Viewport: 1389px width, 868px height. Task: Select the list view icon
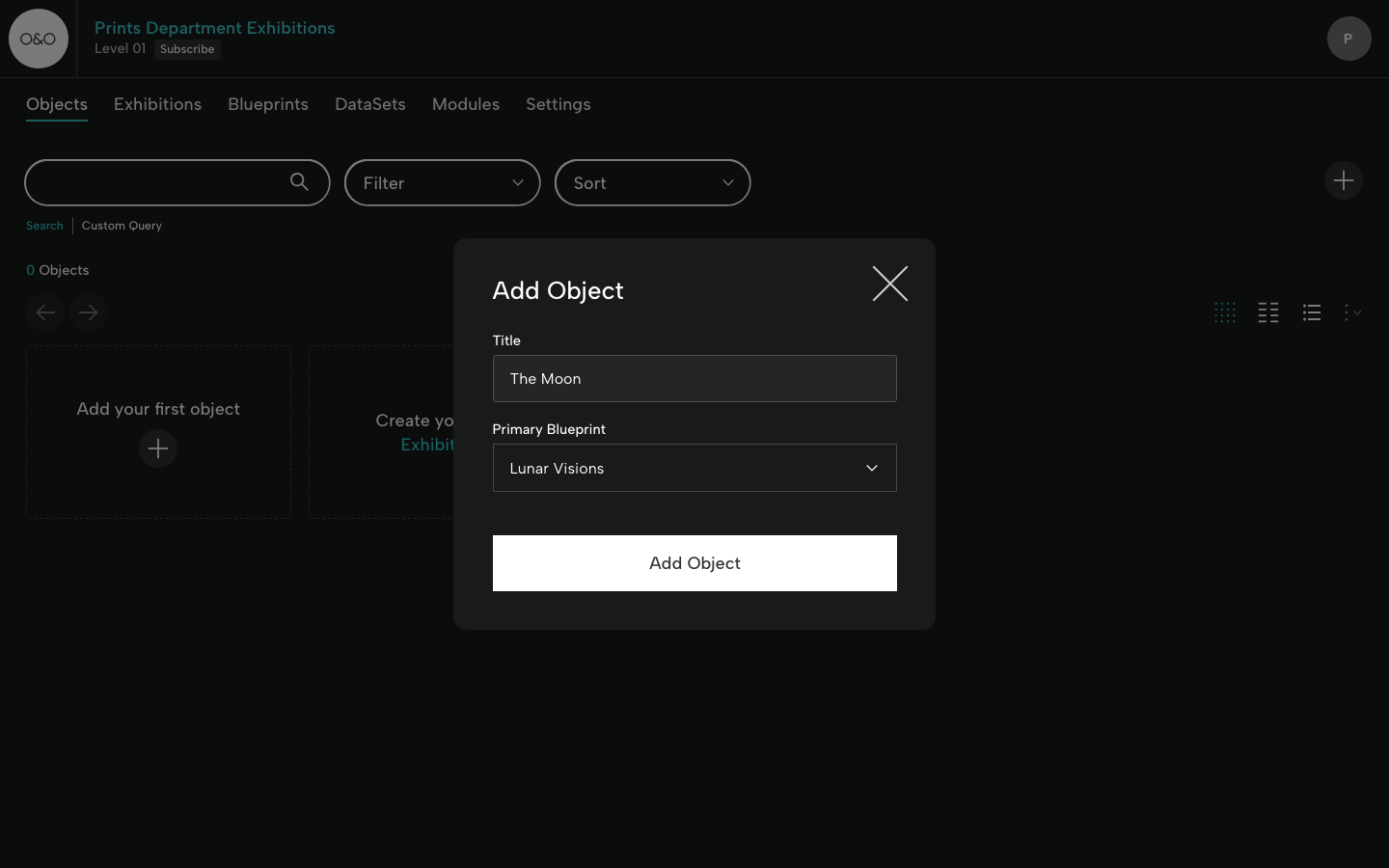tap(1312, 312)
